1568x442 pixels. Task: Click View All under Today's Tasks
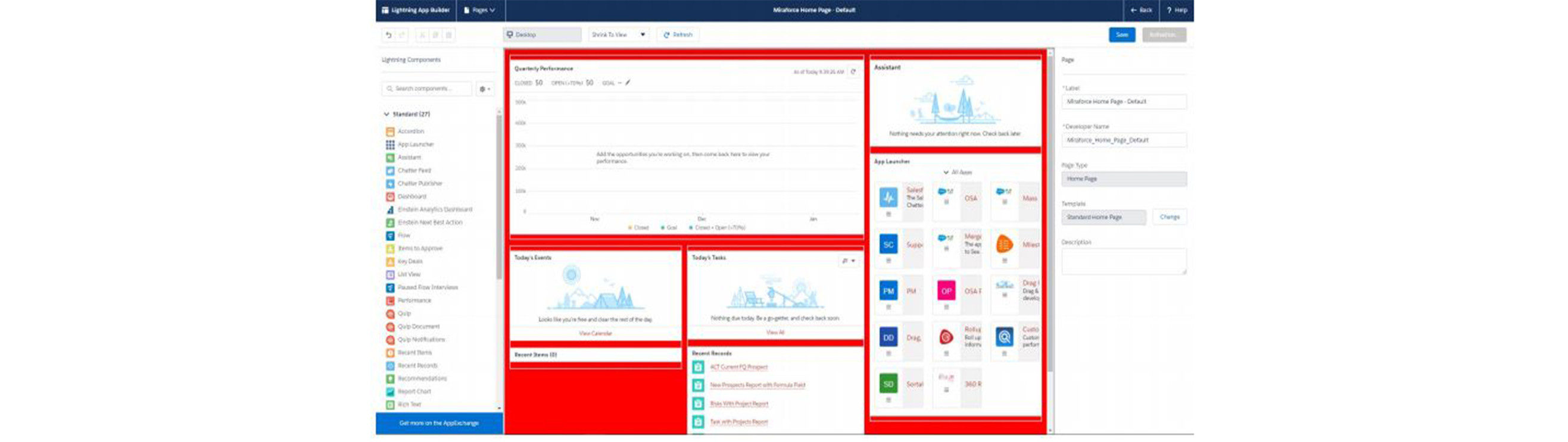click(775, 333)
